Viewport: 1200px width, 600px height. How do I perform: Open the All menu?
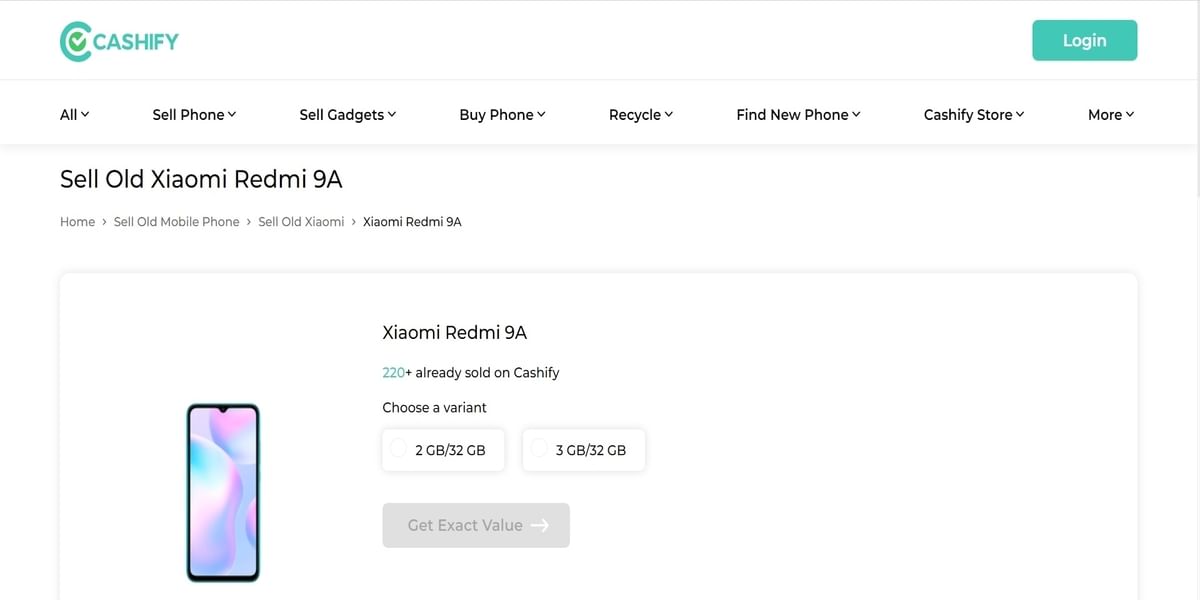75,114
